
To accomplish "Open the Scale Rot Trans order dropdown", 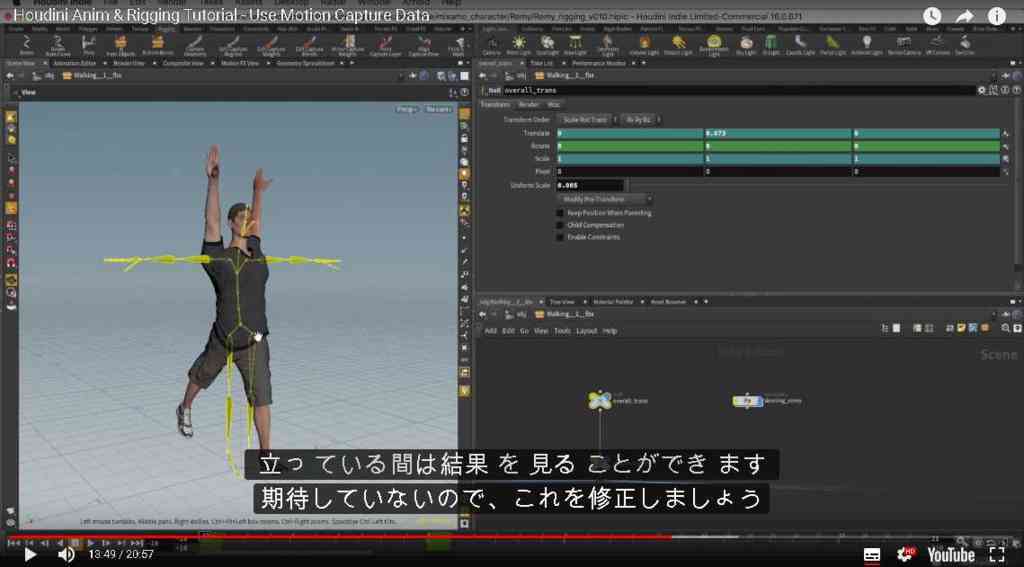I will [587, 120].
